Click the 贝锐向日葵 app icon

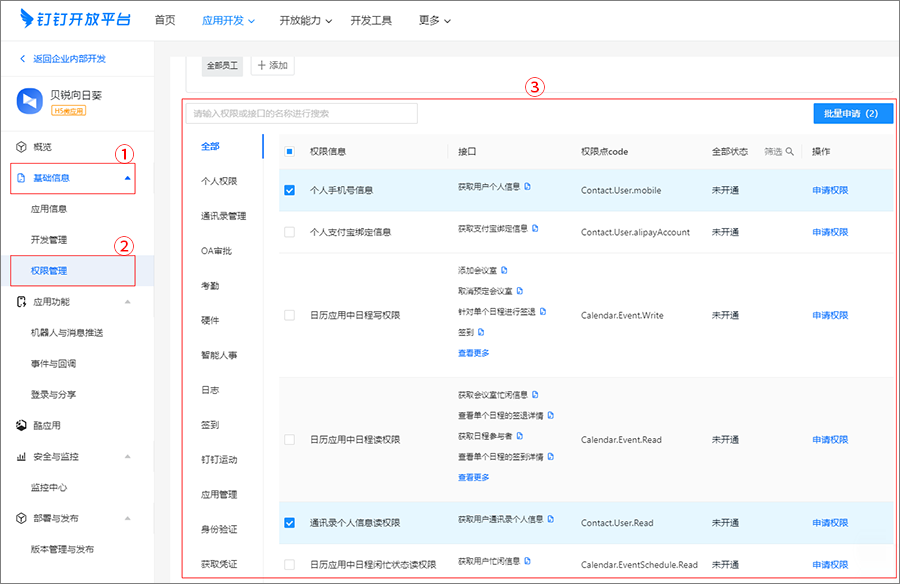(29, 101)
